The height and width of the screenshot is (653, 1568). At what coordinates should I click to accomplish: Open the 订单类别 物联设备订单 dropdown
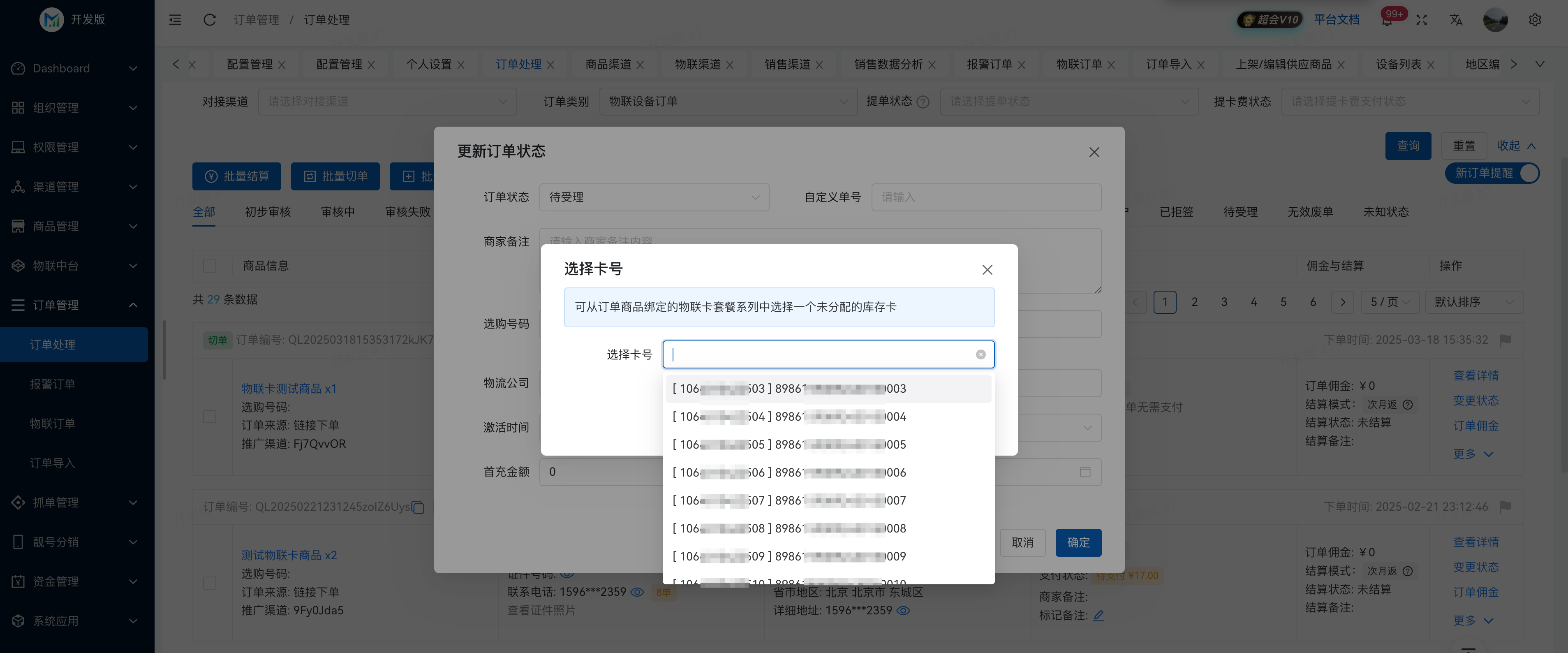tap(728, 102)
